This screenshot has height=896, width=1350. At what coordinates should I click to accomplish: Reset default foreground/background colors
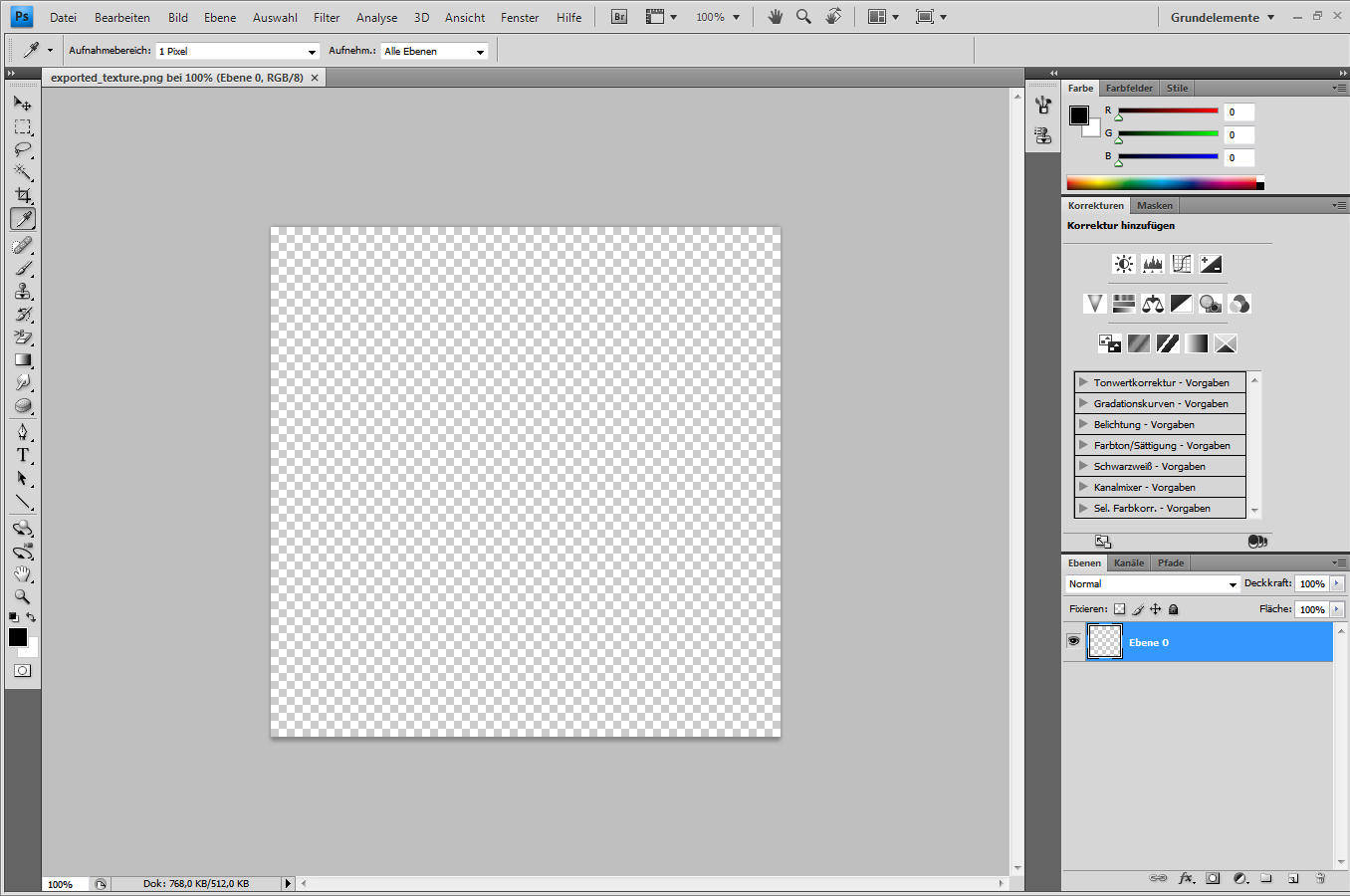point(14,617)
